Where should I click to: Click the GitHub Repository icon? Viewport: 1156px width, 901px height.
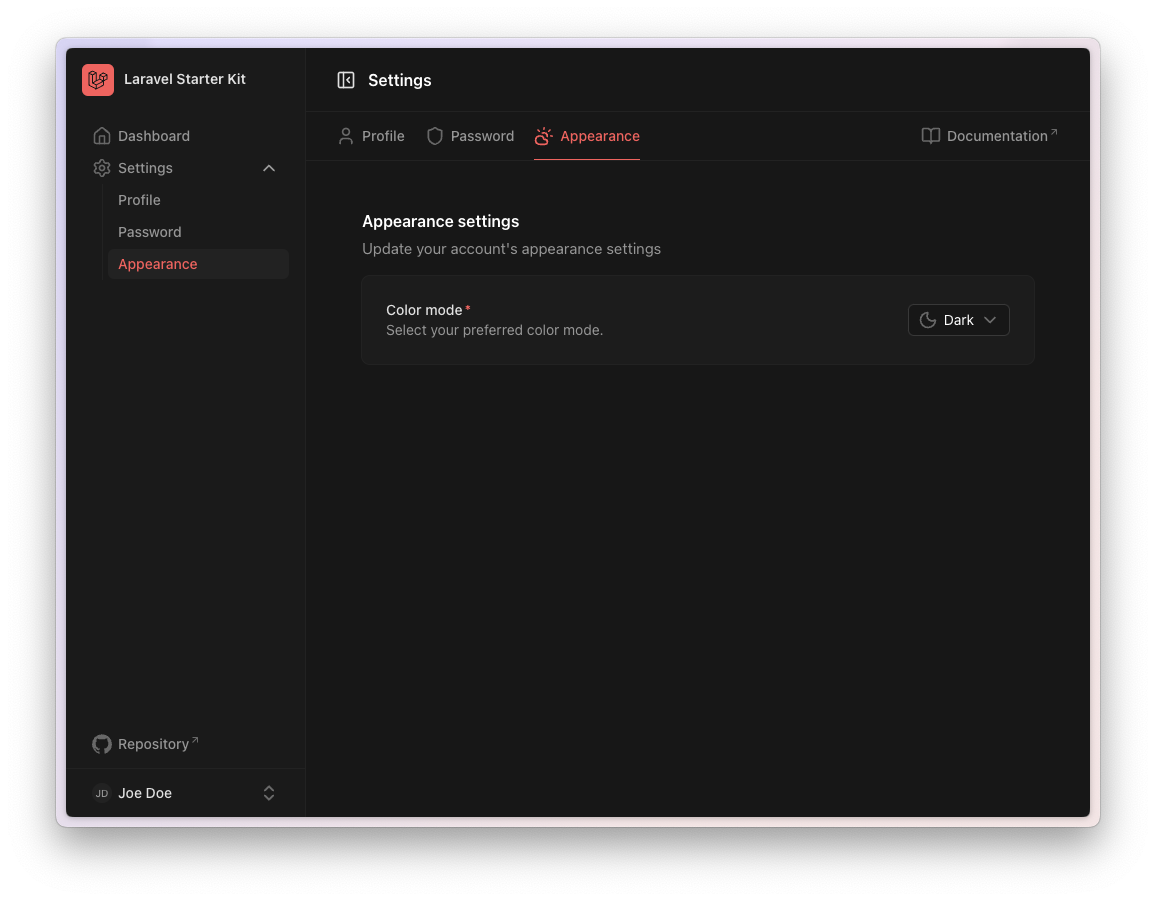point(102,744)
